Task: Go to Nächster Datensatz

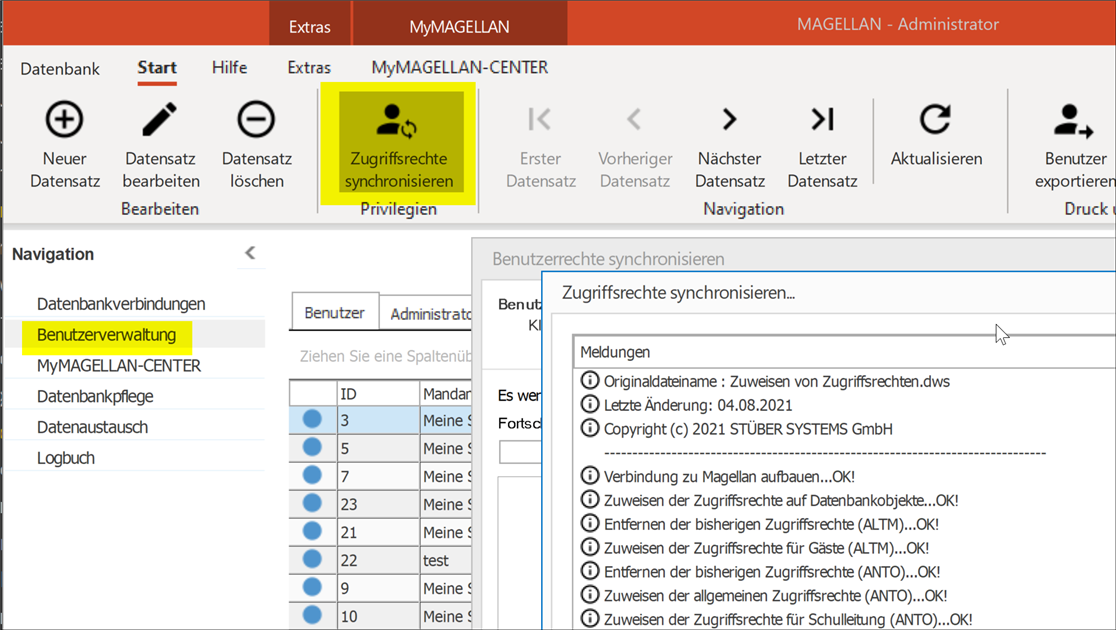Action: (730, 147)
